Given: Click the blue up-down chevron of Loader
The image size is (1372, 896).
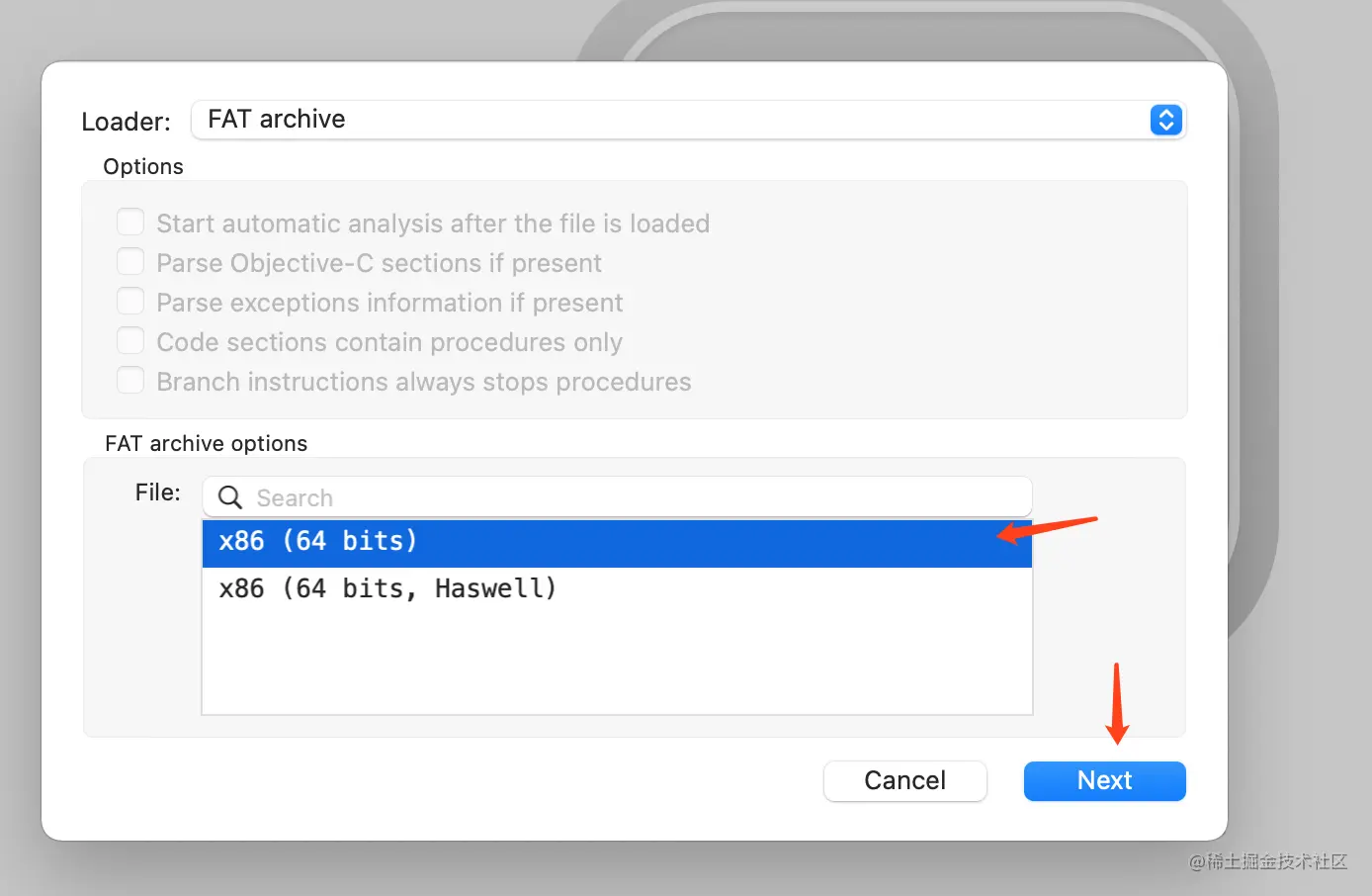Looking at the screenshot, I should (1166, 120).
